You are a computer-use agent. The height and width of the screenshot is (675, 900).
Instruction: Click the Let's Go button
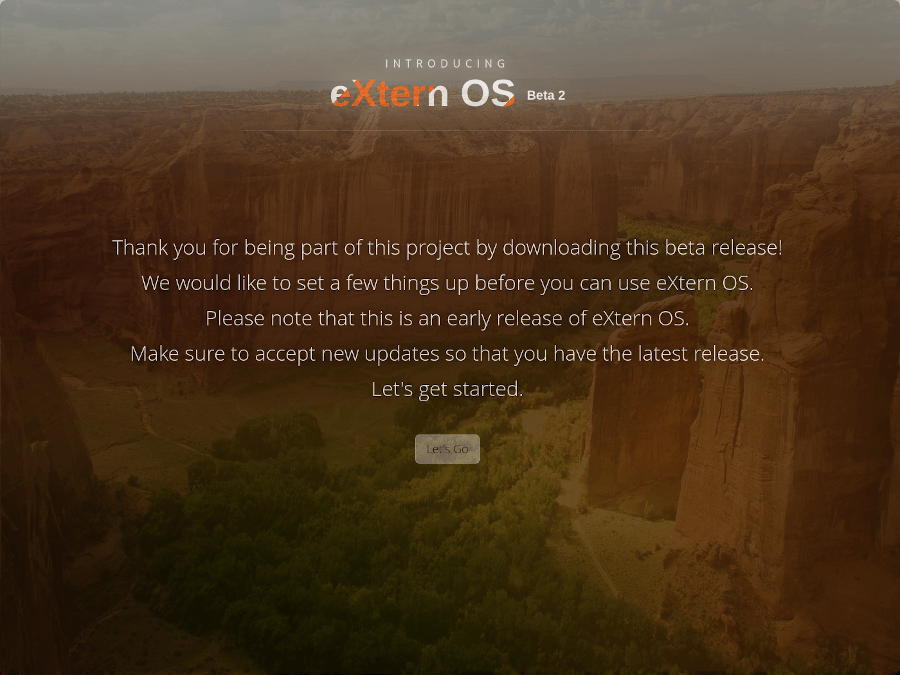(447, 449)
